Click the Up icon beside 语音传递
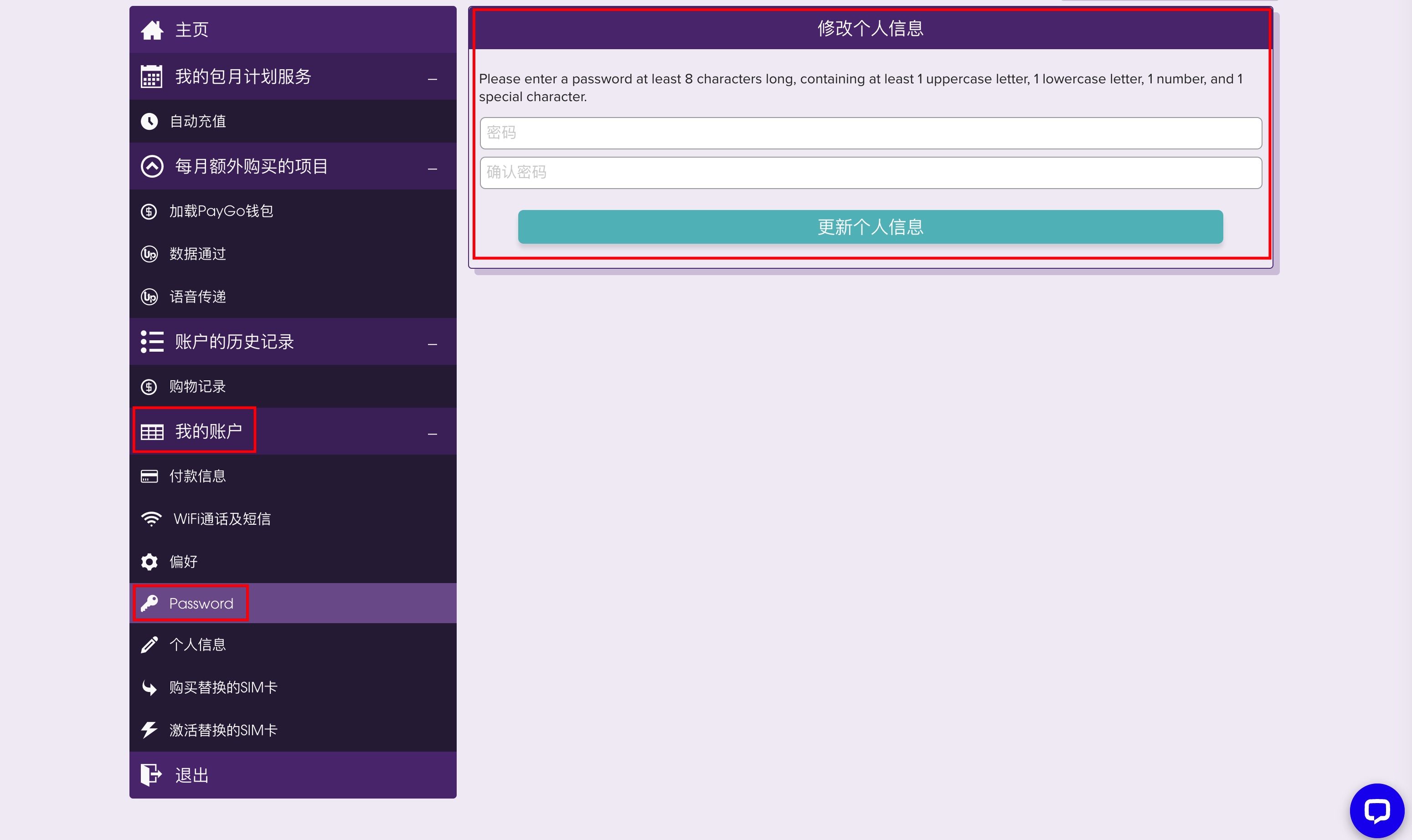1412x840 pixels. [149, 297]
